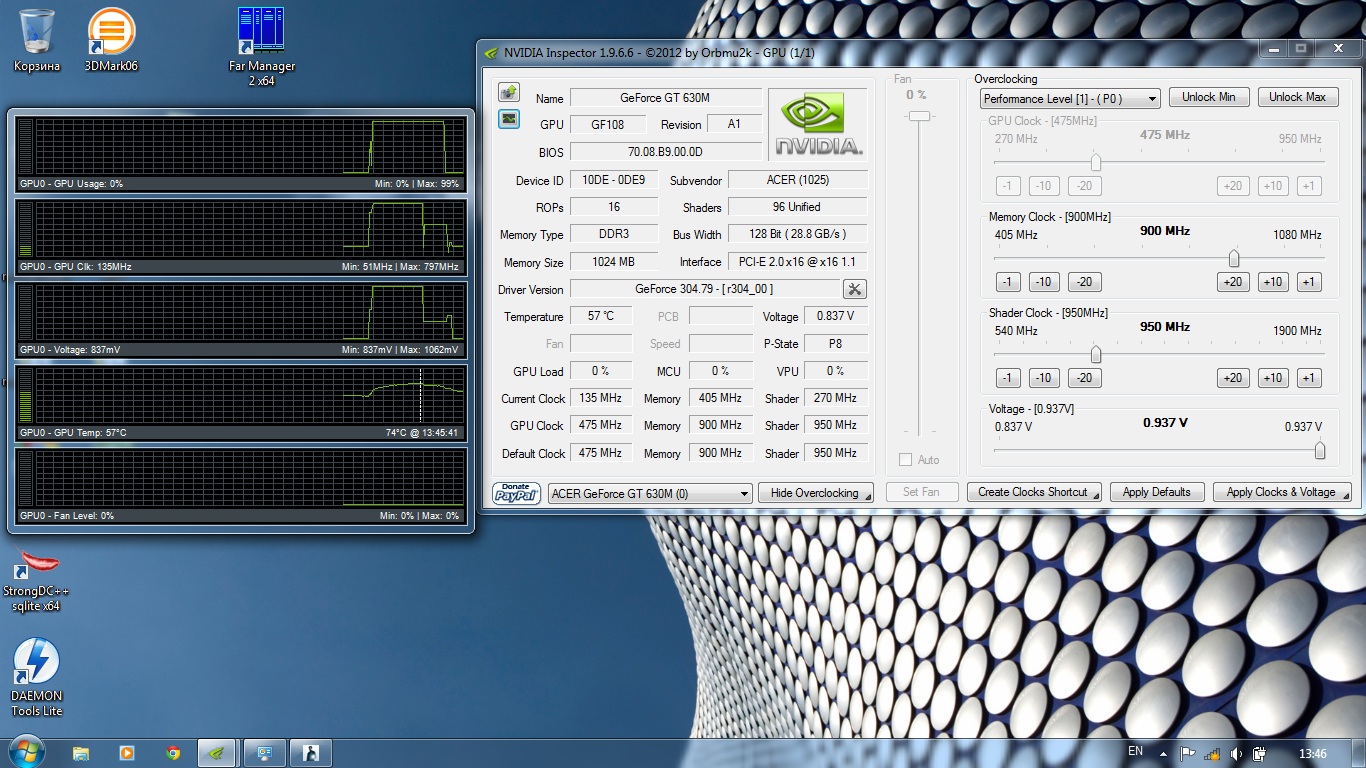
Task: Decrease Memory Clock by 1 MHz
Action: point(1009,282)
